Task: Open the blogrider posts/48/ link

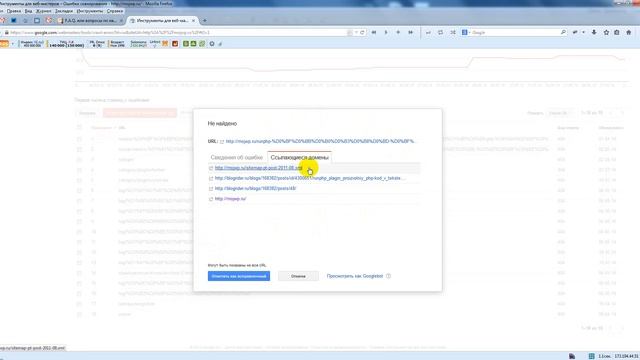Action: [x=255, y=189]
